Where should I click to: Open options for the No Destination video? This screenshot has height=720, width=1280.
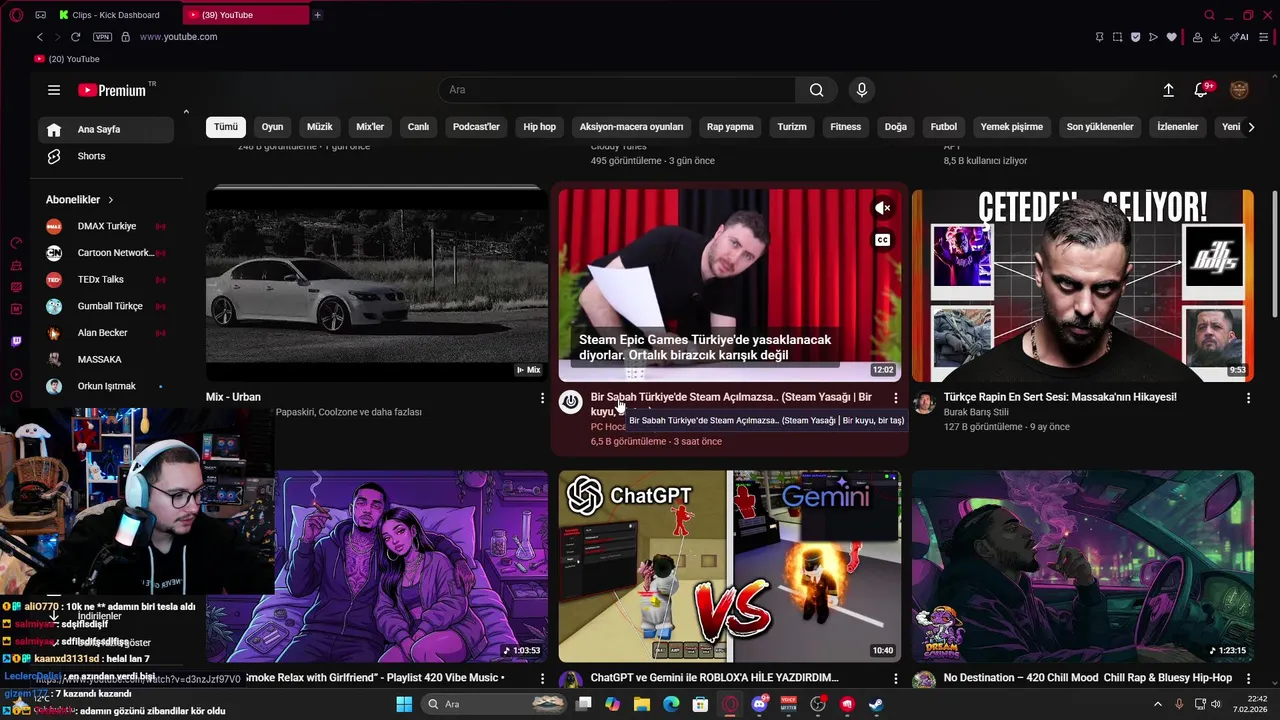tap(1248, 678)
